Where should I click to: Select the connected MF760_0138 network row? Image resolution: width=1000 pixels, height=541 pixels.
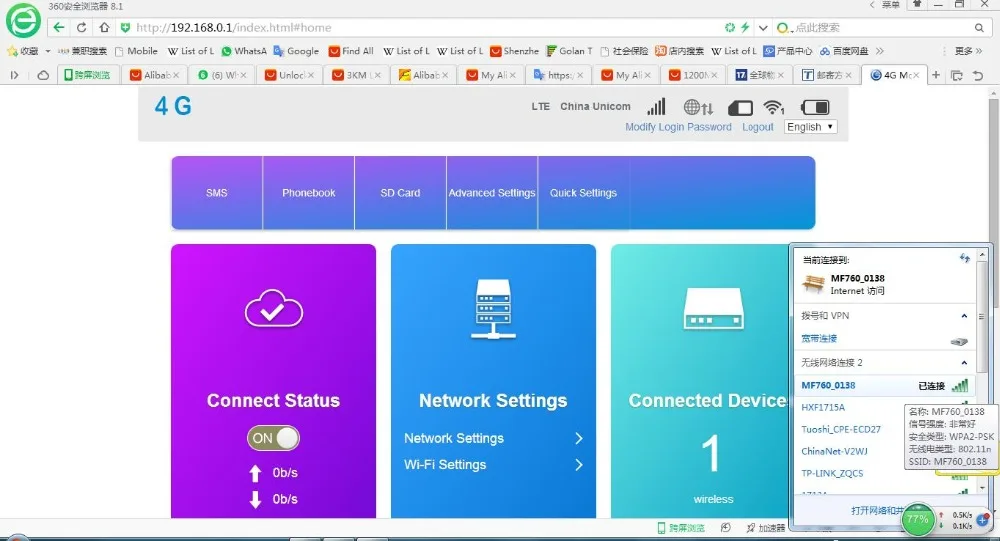[x=884, y=385]
